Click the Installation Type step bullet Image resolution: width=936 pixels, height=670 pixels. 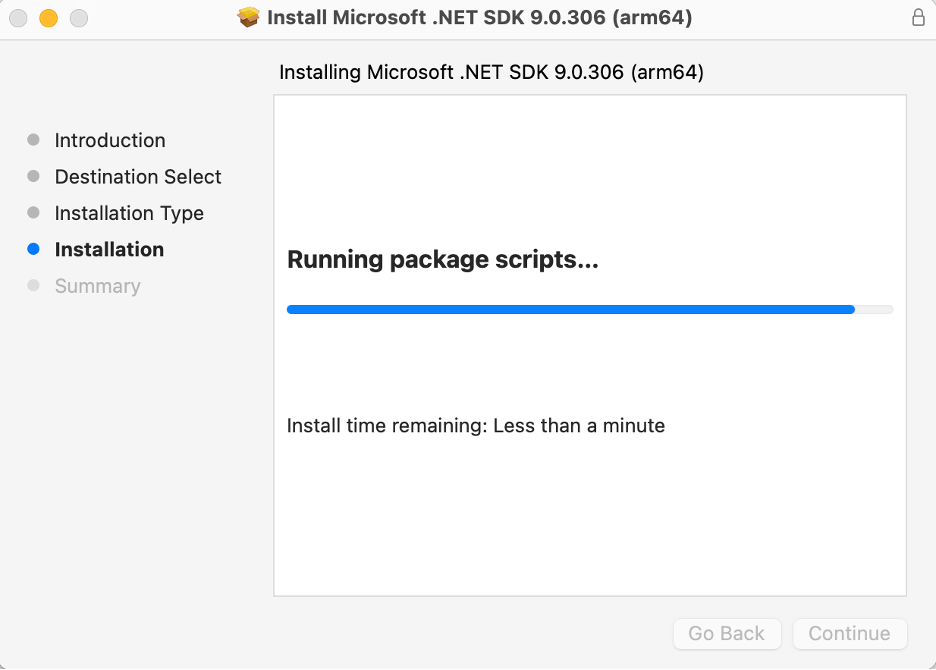point(33,213)
